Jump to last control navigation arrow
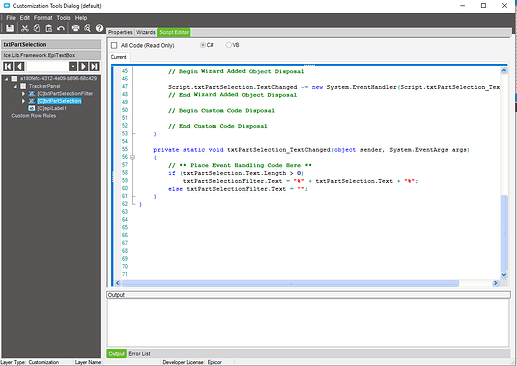The width and height of the screenshot is (517, 366). (95, 66)
